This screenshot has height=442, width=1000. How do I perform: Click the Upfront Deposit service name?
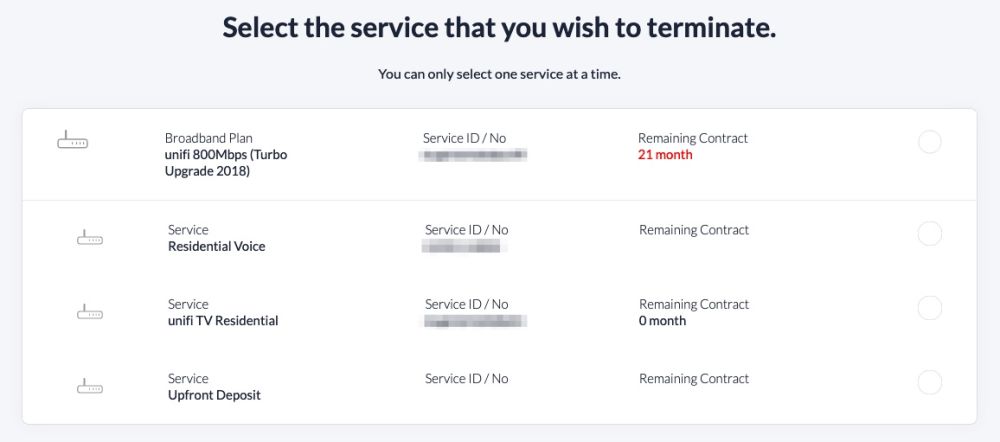(214, 395)
